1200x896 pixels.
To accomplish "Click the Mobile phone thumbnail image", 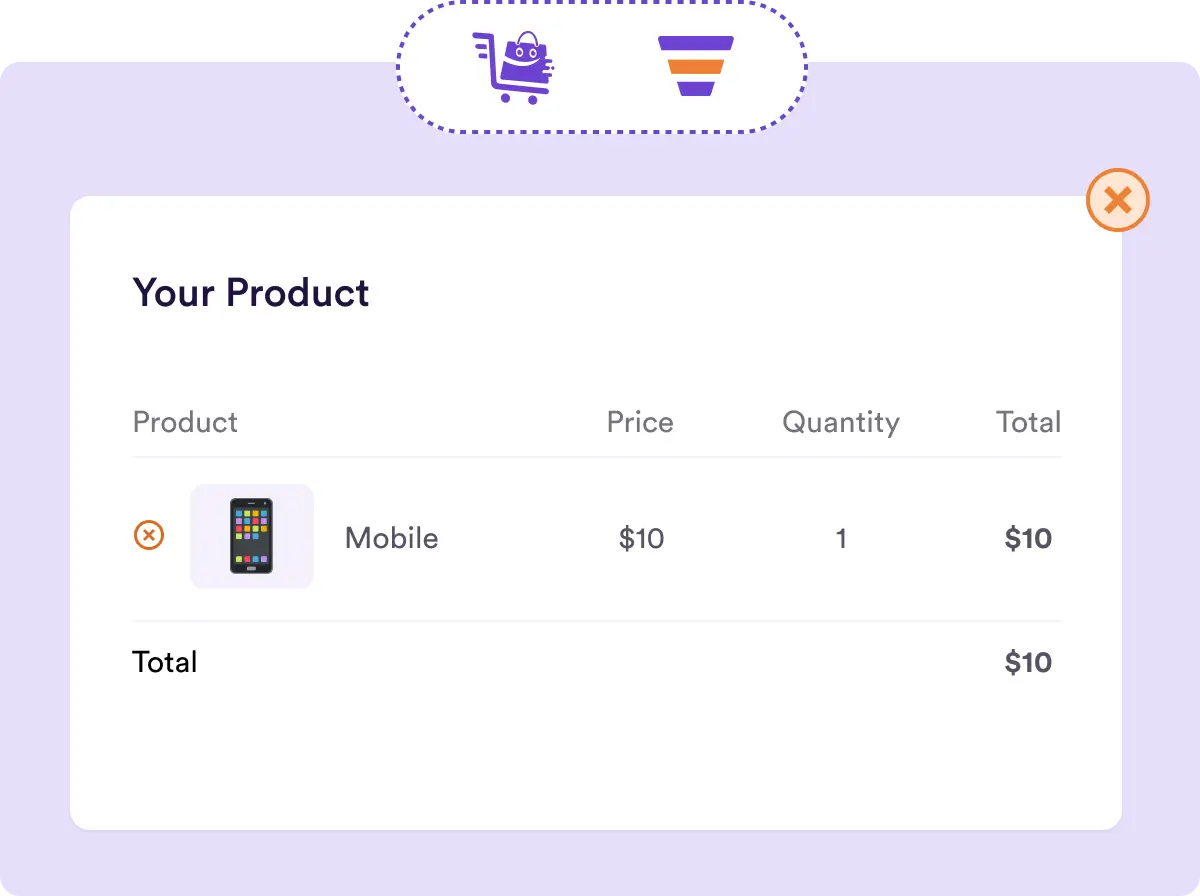I will (251, 536).
